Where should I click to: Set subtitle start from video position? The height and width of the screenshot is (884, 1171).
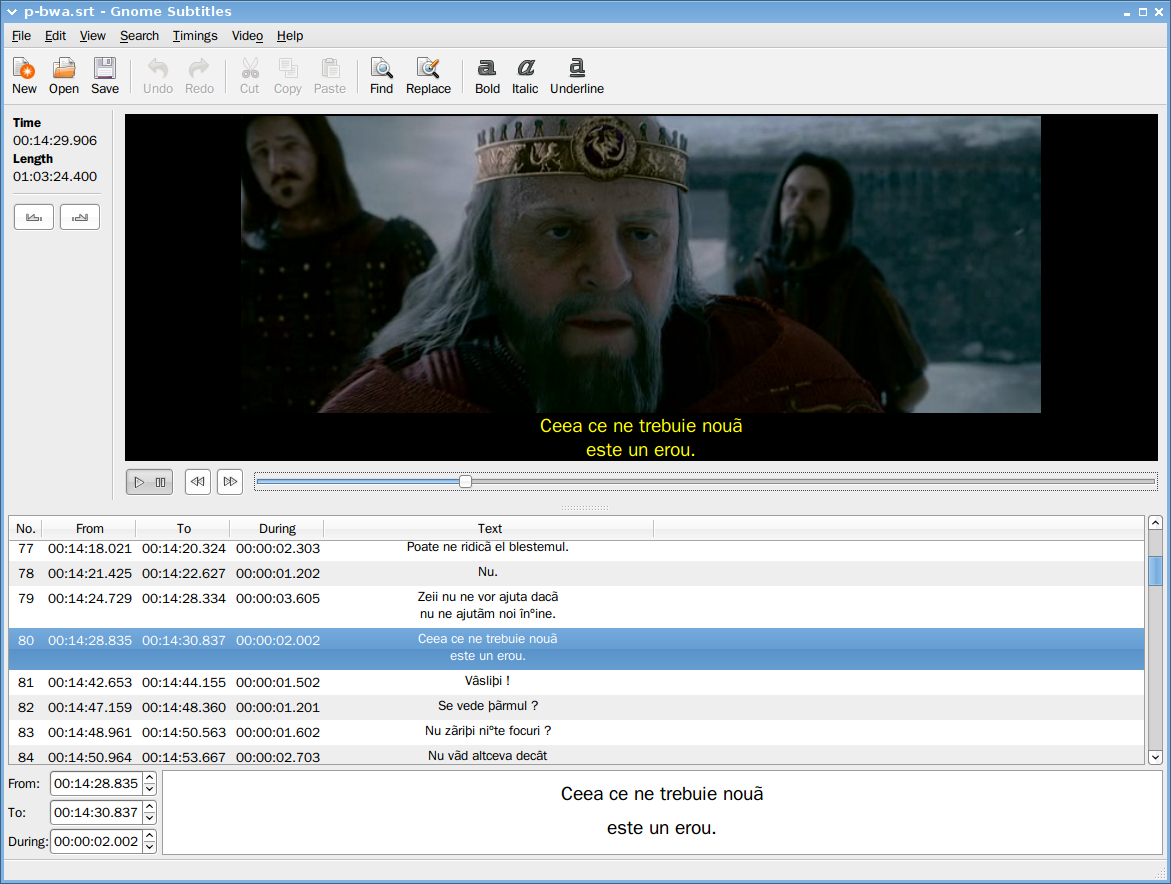(34, 217)
